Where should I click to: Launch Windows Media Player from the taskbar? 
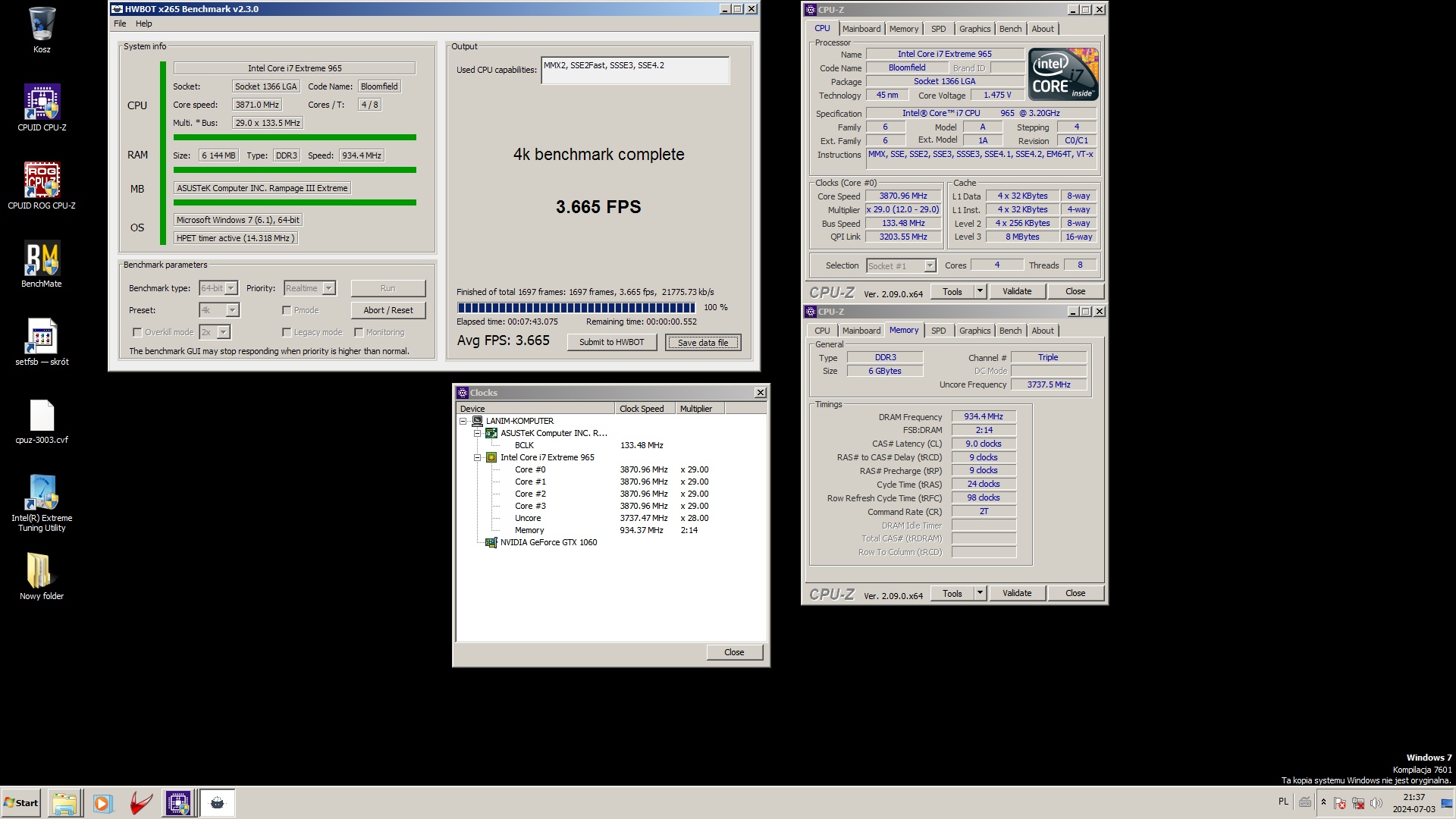point(102,803)
